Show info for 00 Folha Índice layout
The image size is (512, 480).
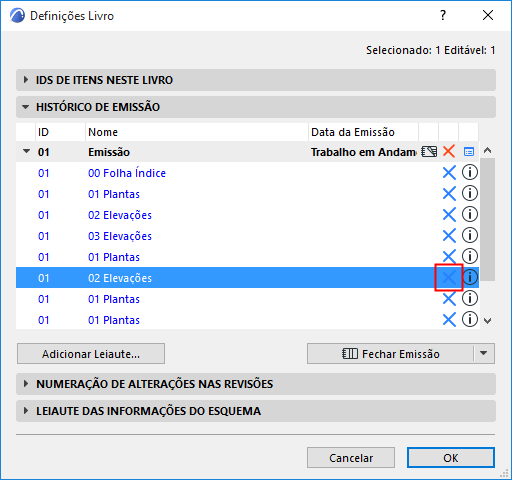pyautogui.click(x=470, y=172)
